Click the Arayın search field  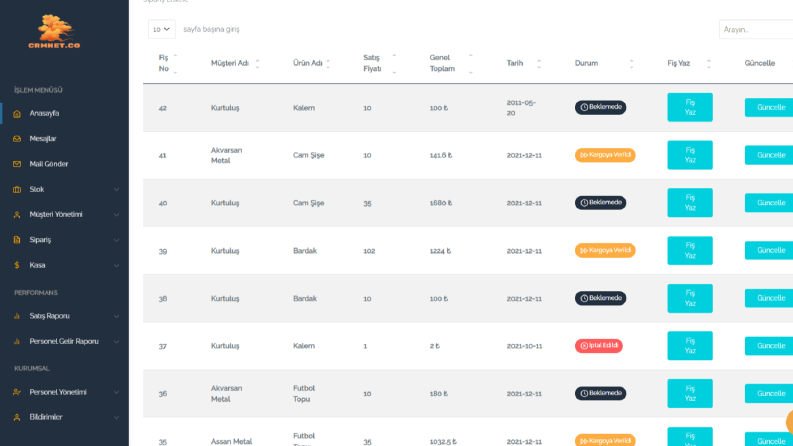tap(756, 29)
